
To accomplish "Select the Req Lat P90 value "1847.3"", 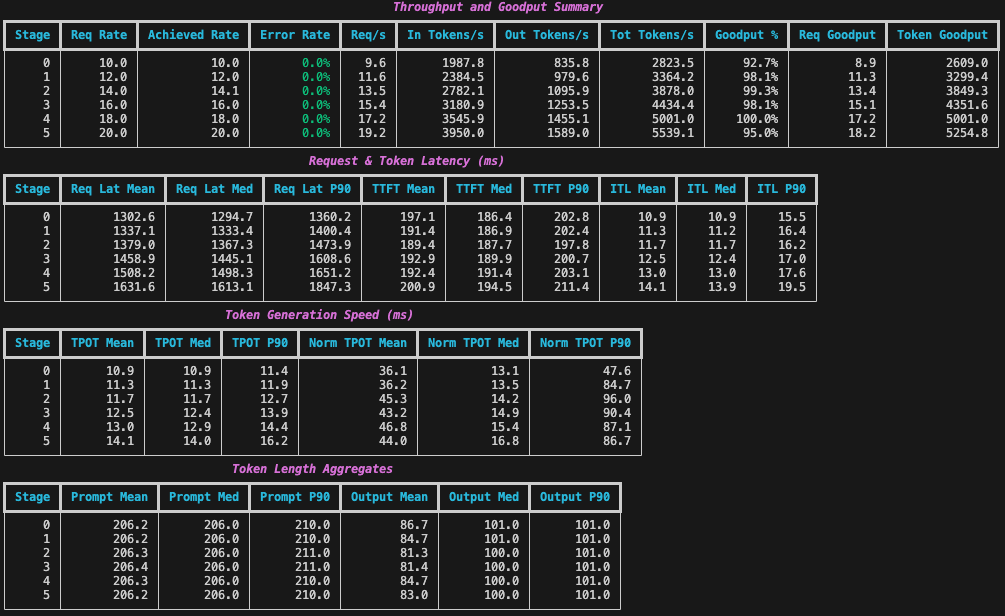I will click(x=330, y=287).
